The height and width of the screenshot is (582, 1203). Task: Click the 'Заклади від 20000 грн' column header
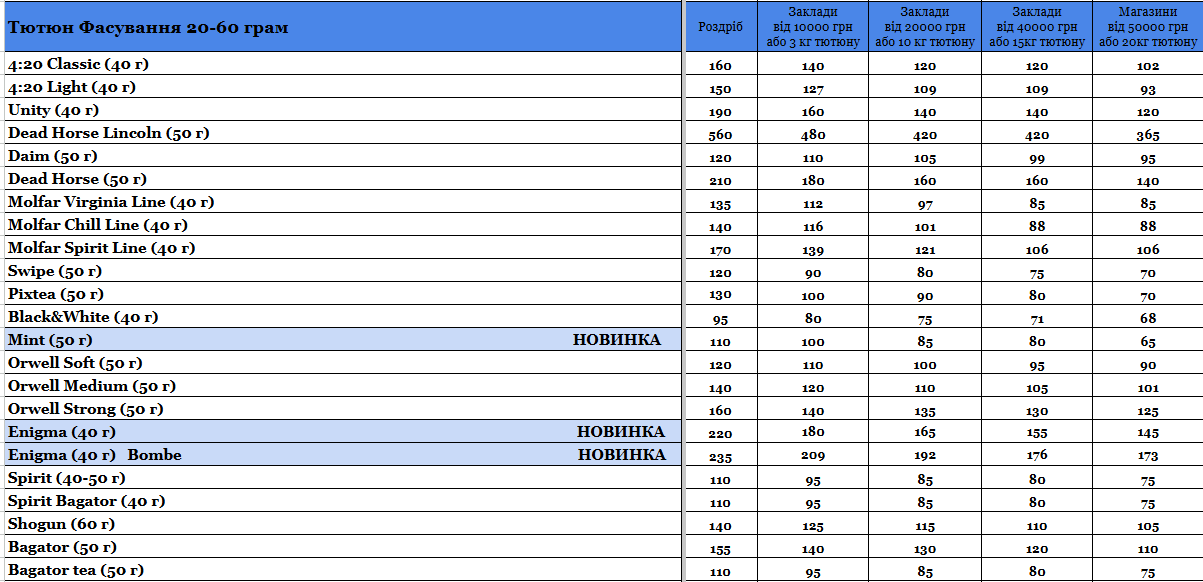tap(925, 26)
